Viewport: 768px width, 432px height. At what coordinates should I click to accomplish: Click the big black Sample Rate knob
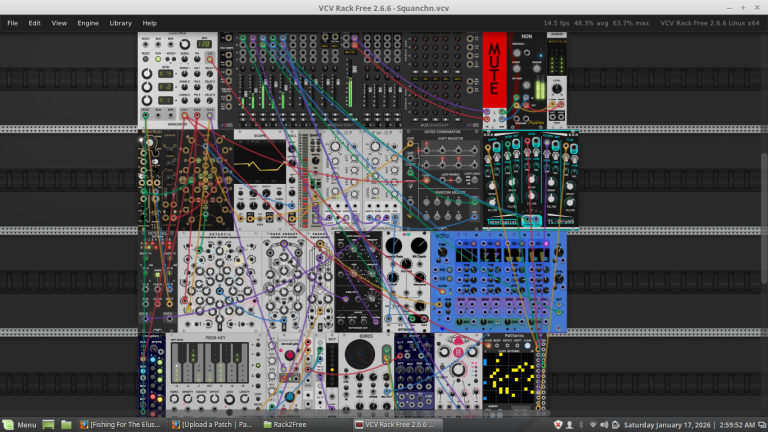point(393,246)
